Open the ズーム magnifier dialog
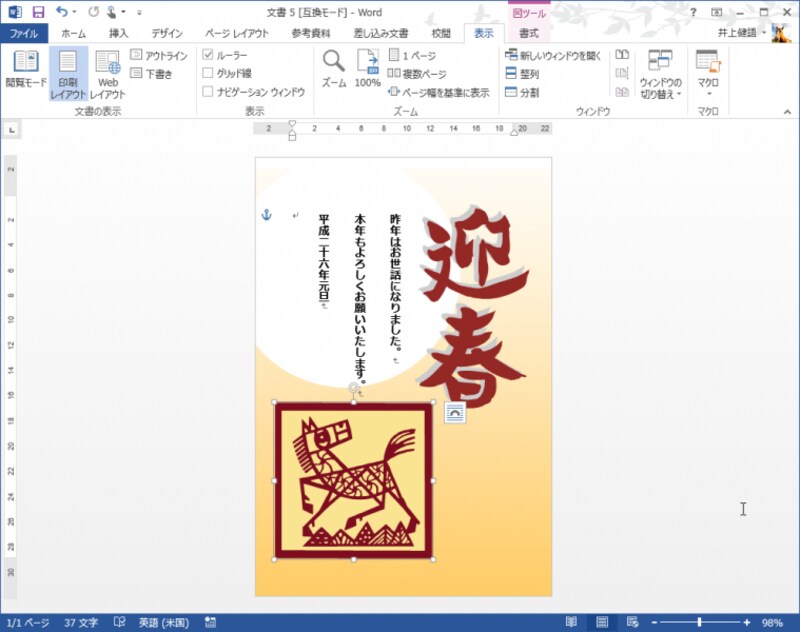The image size is (800, 632). coord(333,68)
